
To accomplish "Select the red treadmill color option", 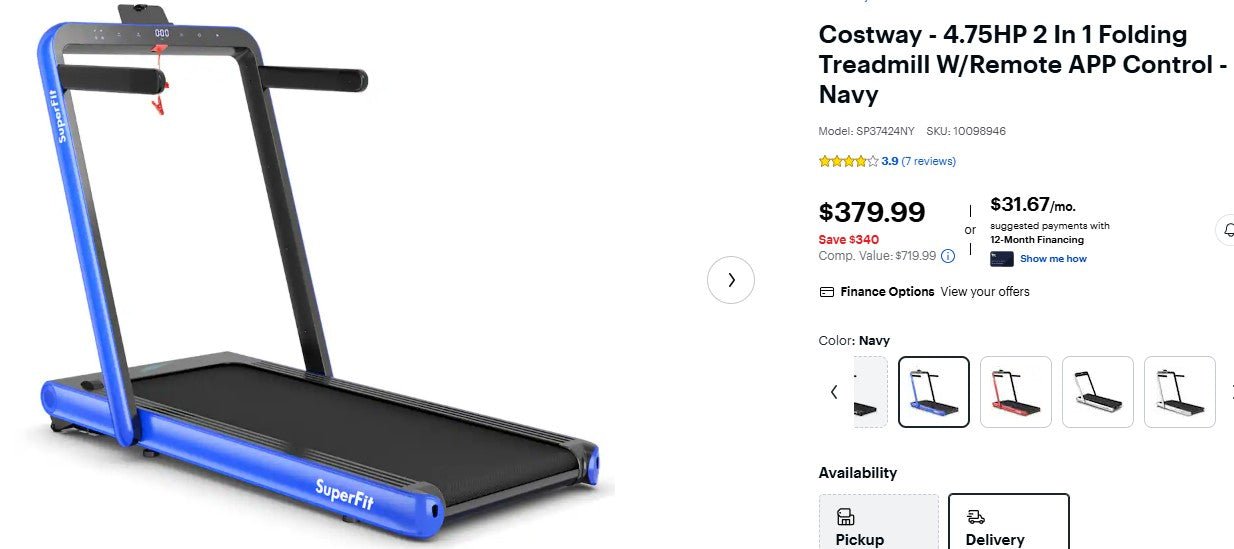I will pyautogui.click(x=1016, y=392).
